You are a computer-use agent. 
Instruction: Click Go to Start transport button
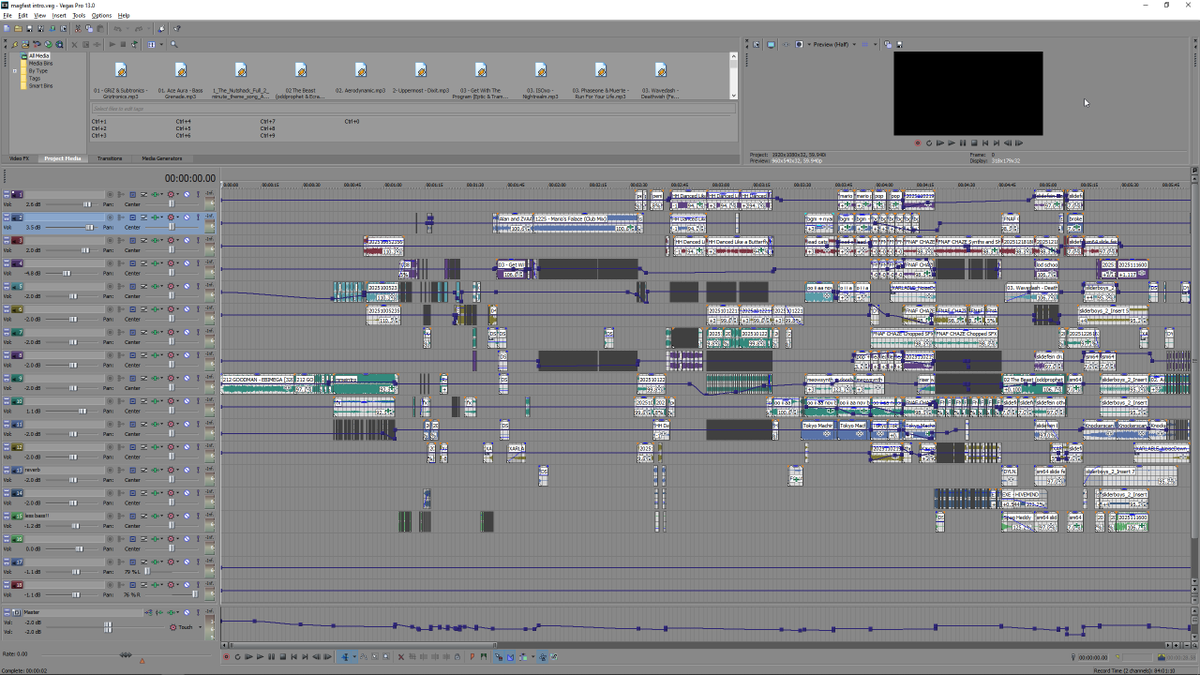tap(294, 657)
